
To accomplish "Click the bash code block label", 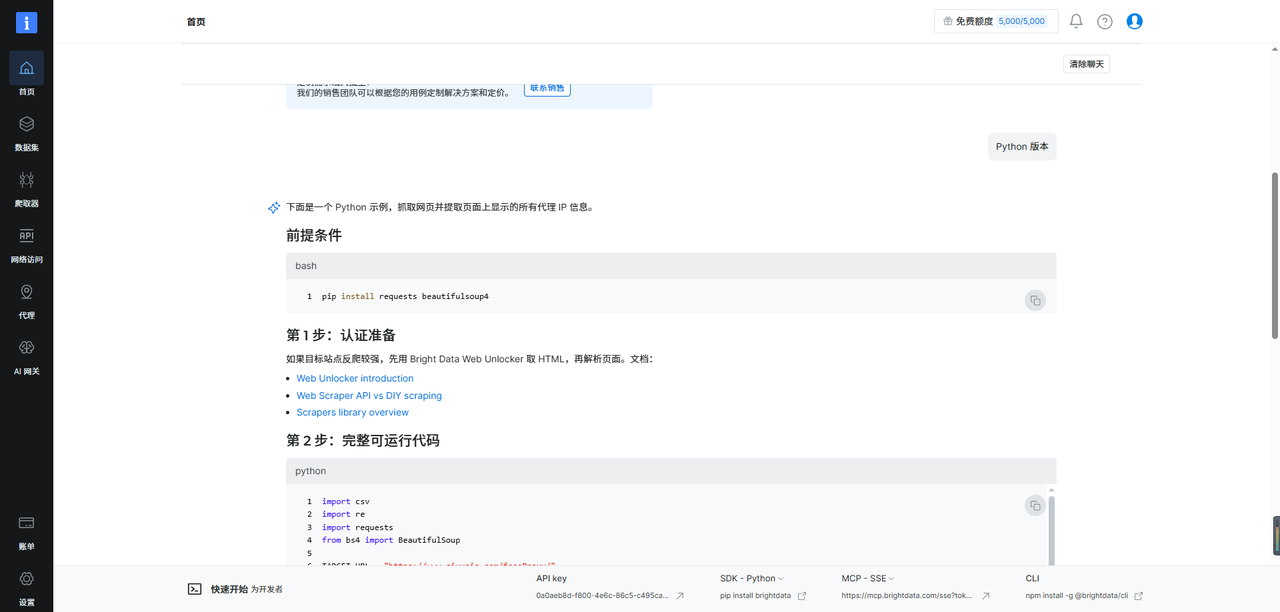I will pos(306,266).
